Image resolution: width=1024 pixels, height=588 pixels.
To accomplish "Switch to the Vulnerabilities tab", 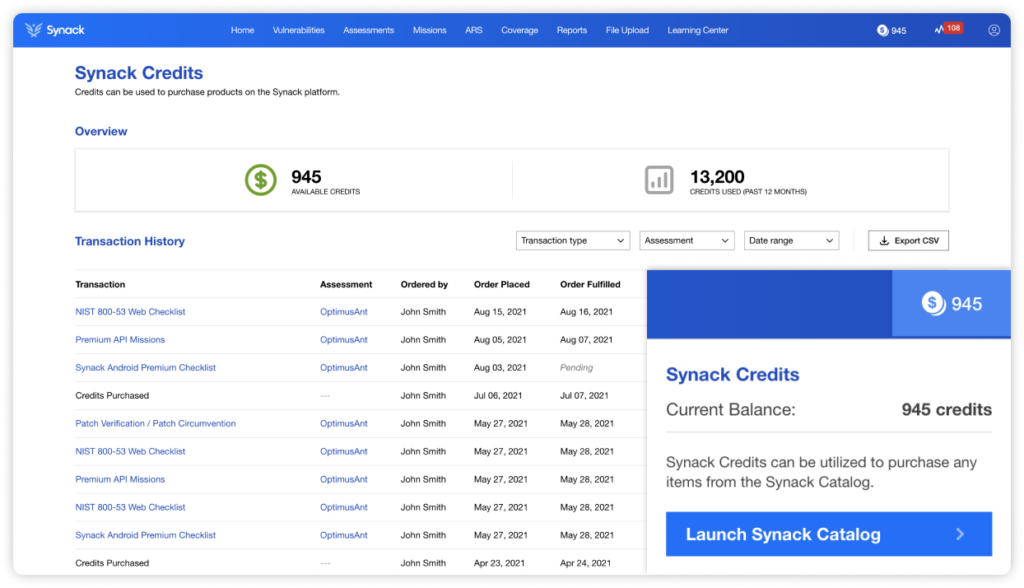I will point(298,30).
